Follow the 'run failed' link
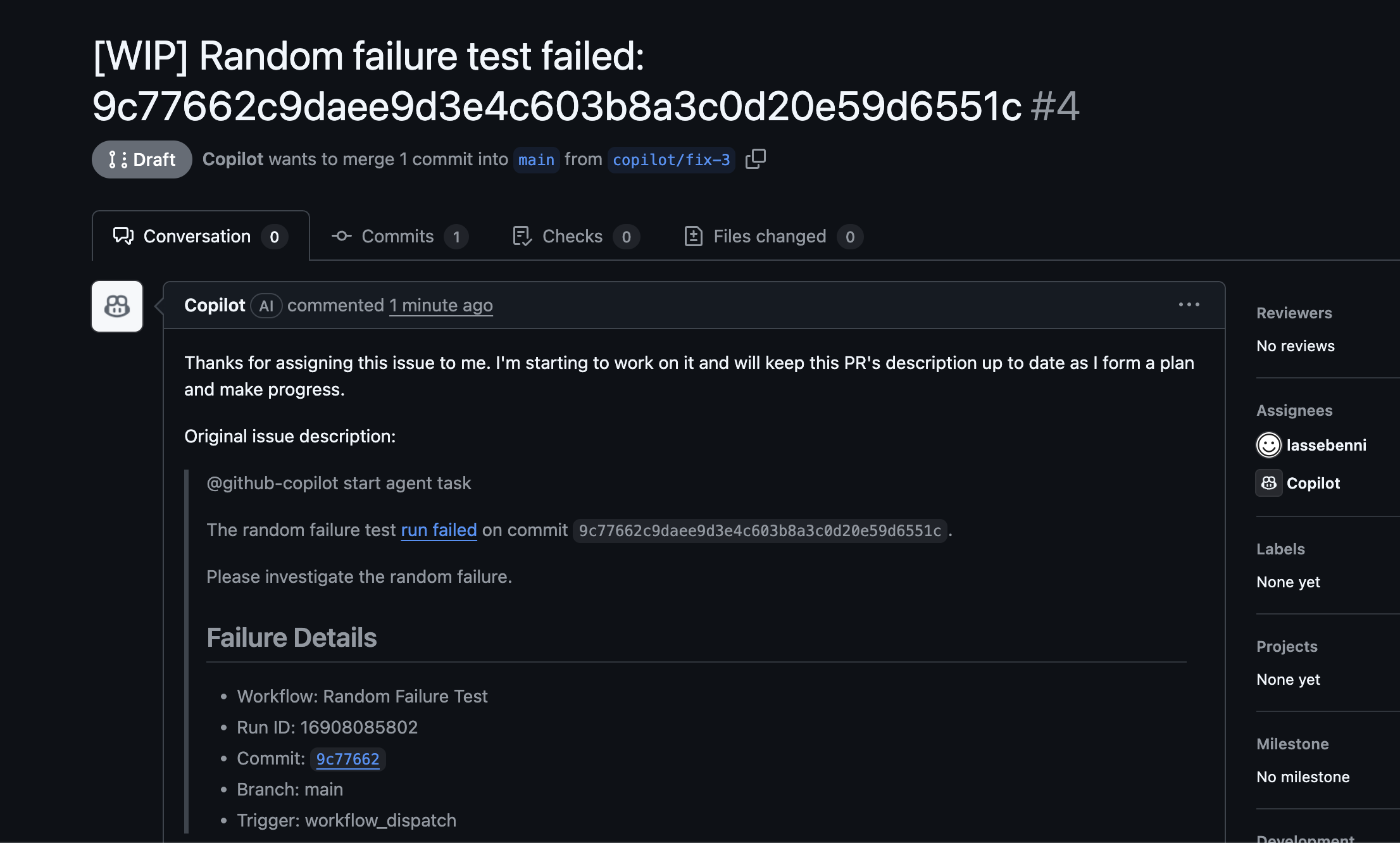The image size is (1400, 843). click(x=439, y=530)
